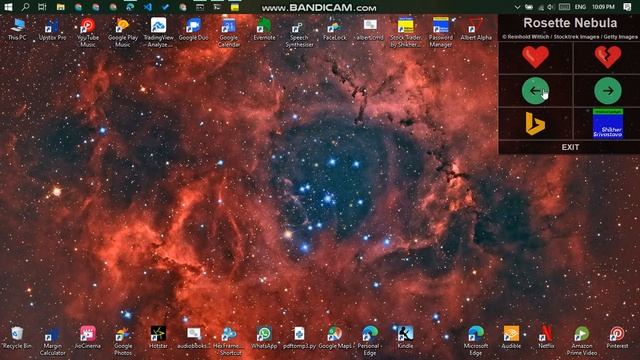Click the 10:09 PM clock

pyautogui.click(x=603, y=7)
